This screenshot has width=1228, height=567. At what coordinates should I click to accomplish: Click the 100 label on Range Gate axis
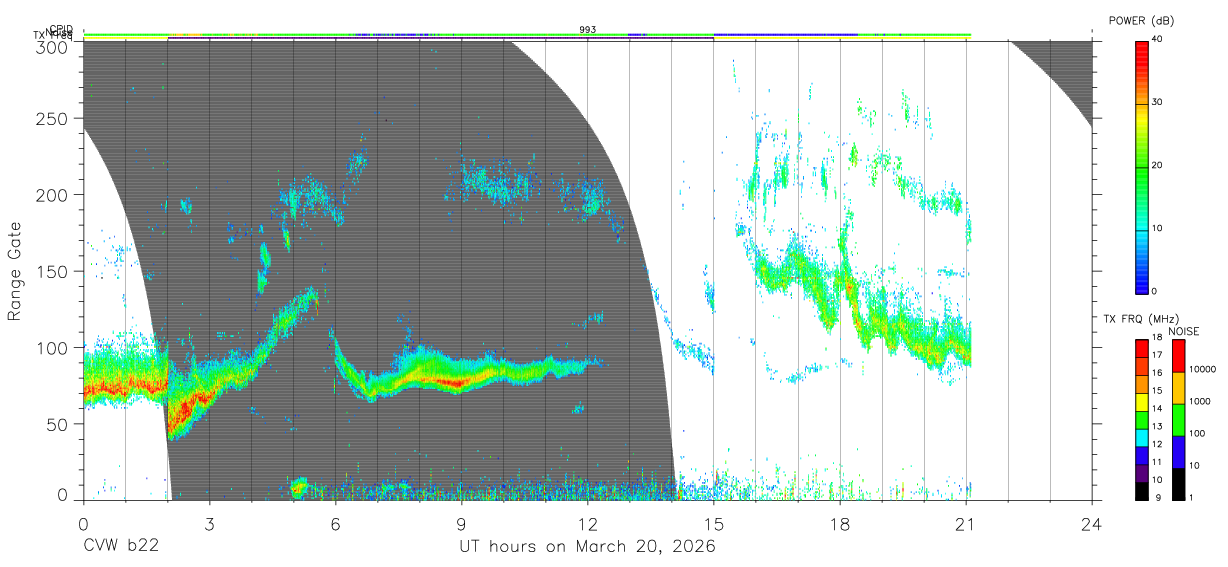54,347
